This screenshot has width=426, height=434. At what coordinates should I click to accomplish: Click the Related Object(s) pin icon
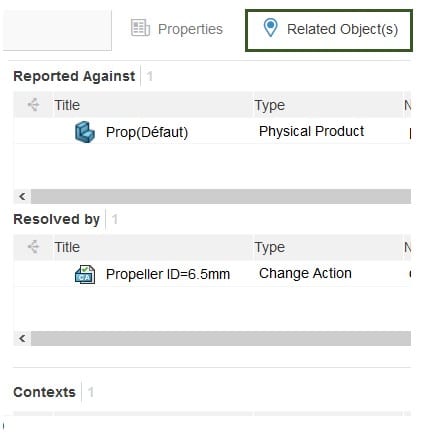point(270,28)
